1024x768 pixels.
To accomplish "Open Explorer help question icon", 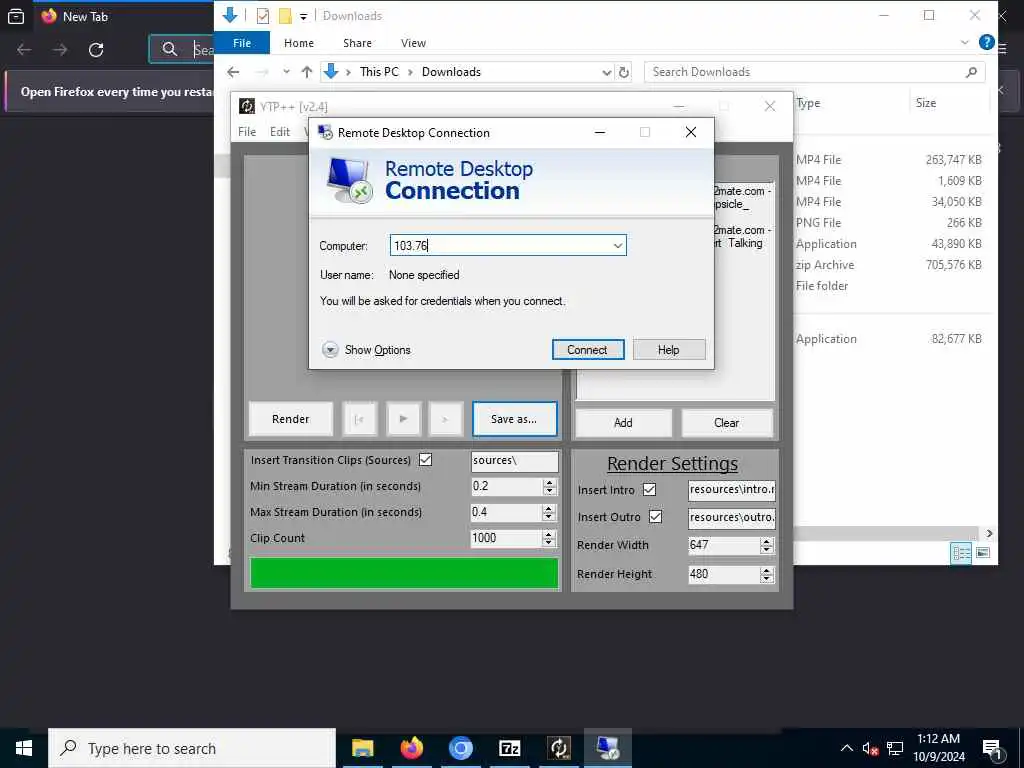I will pos(987,42).
